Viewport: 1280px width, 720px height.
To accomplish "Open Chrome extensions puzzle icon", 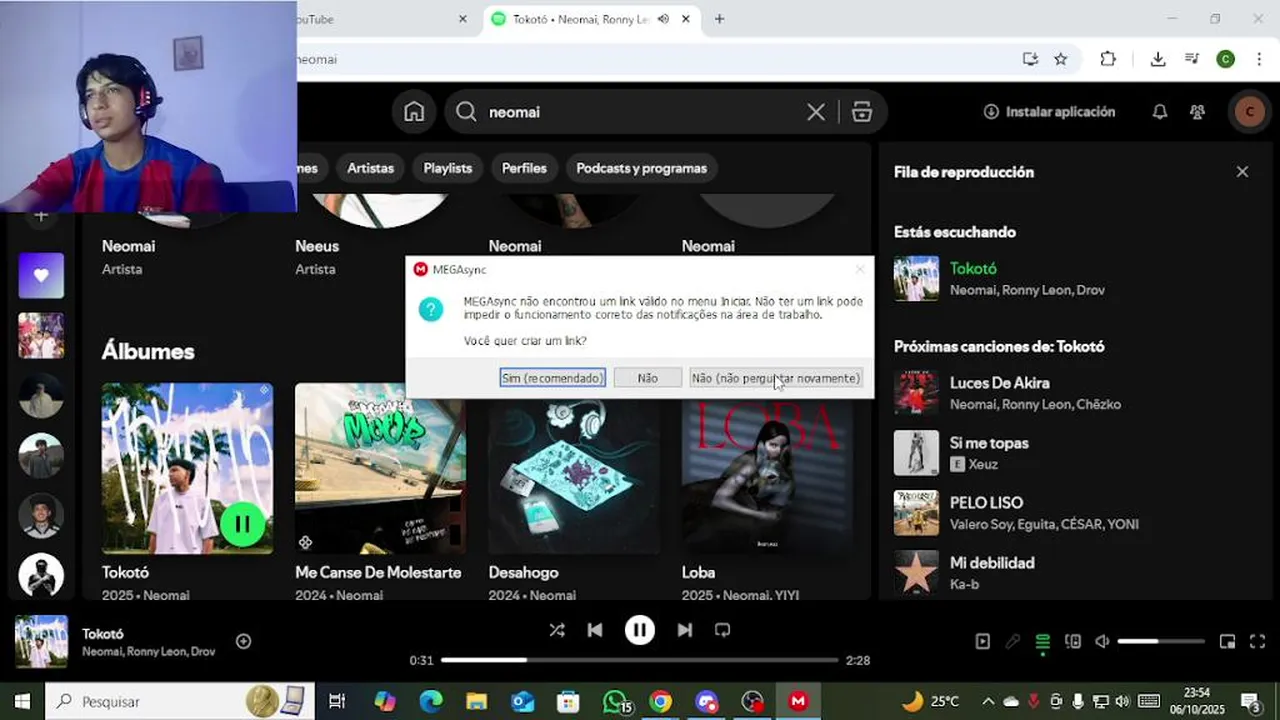I will point(1108,59).
